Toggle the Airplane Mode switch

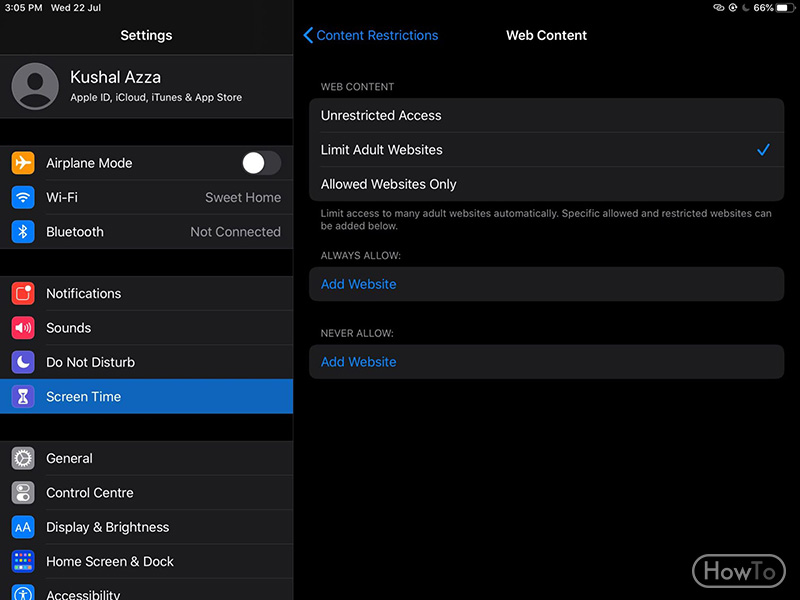pos(261,163)
